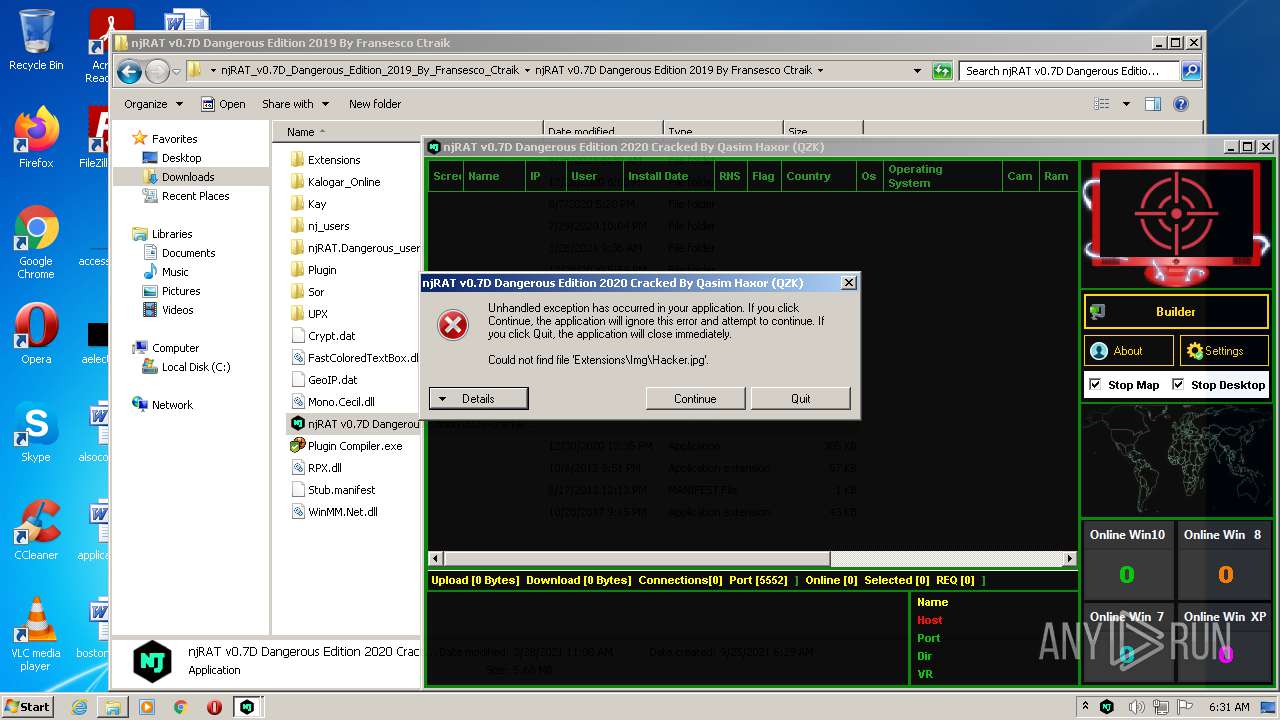The height and width of the screenshot is (720, 1280).
Task: Click New folder in Explorer toolbar
Action: pyautogui.click(x=375, y=104)
